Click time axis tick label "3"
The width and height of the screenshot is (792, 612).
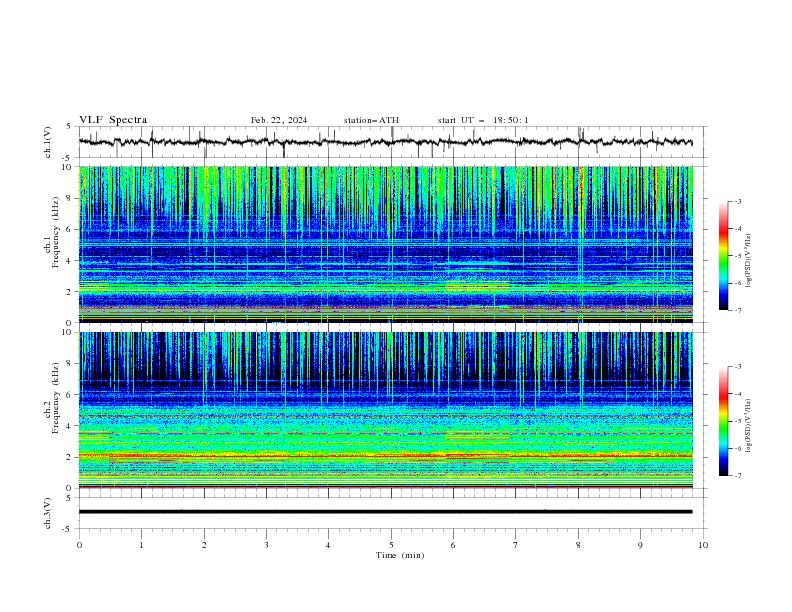(266, 545)
